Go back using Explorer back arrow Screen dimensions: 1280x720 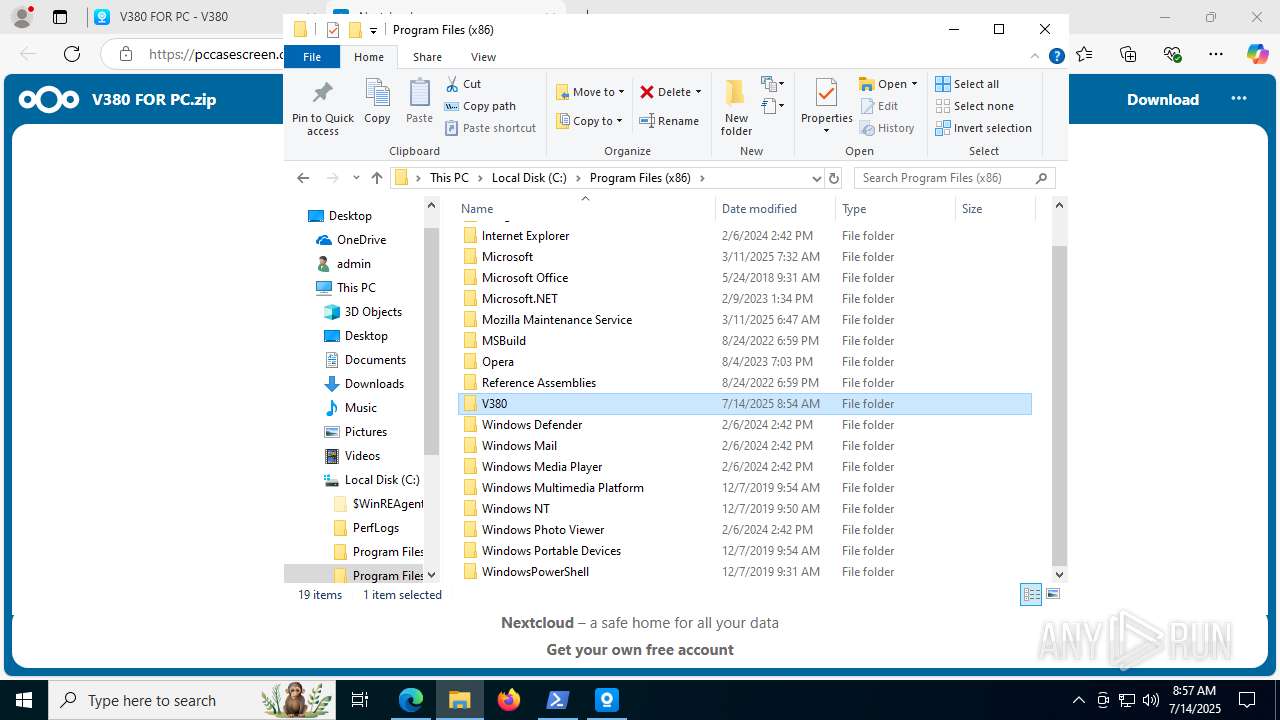(x=303, y=178)
